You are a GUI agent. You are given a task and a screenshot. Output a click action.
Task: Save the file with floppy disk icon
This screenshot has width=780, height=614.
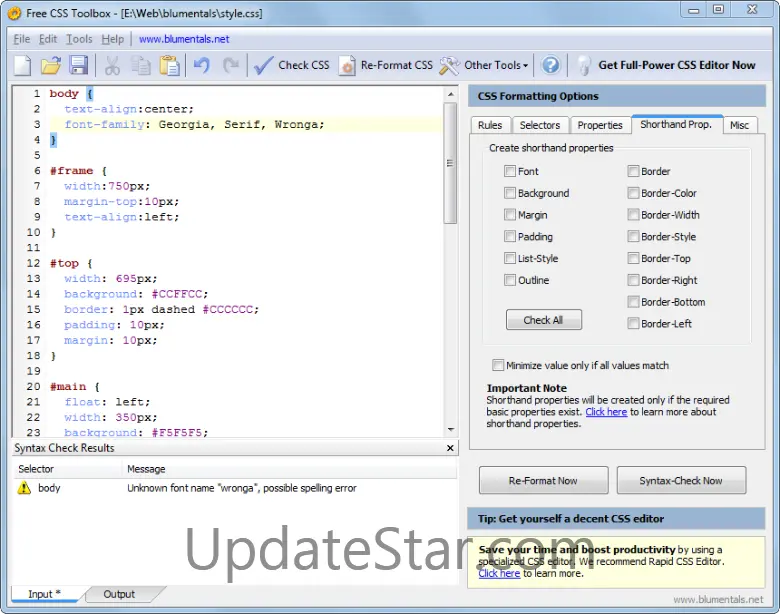point(79,65)
